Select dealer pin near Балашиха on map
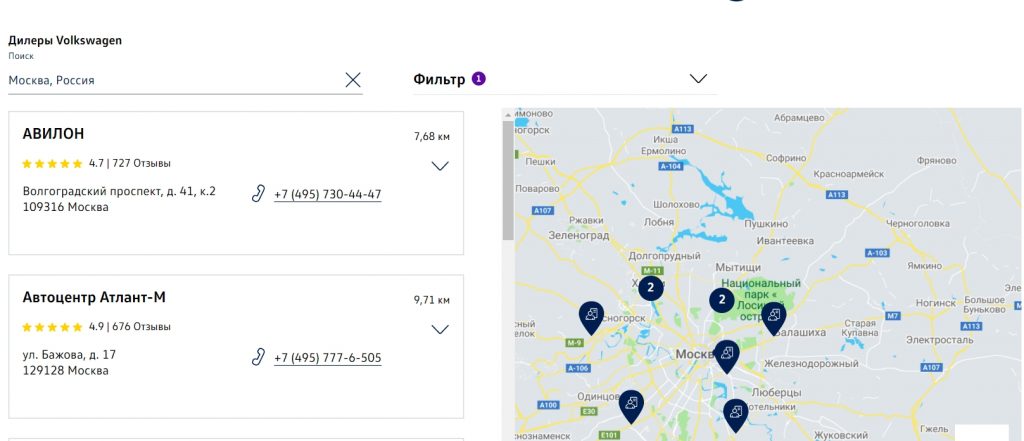Viewport: 1024px width, 441px height. (x=774, y=318)
